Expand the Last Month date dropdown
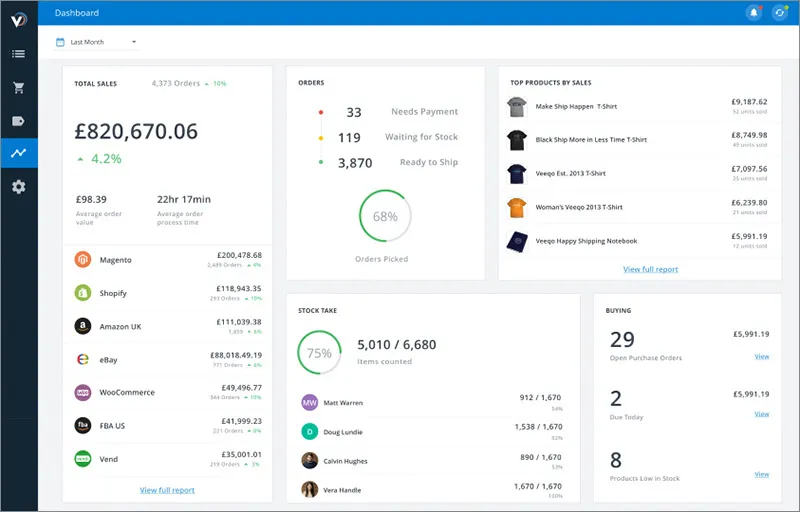The height and width of the screenshot is (512, 800). 97,42
